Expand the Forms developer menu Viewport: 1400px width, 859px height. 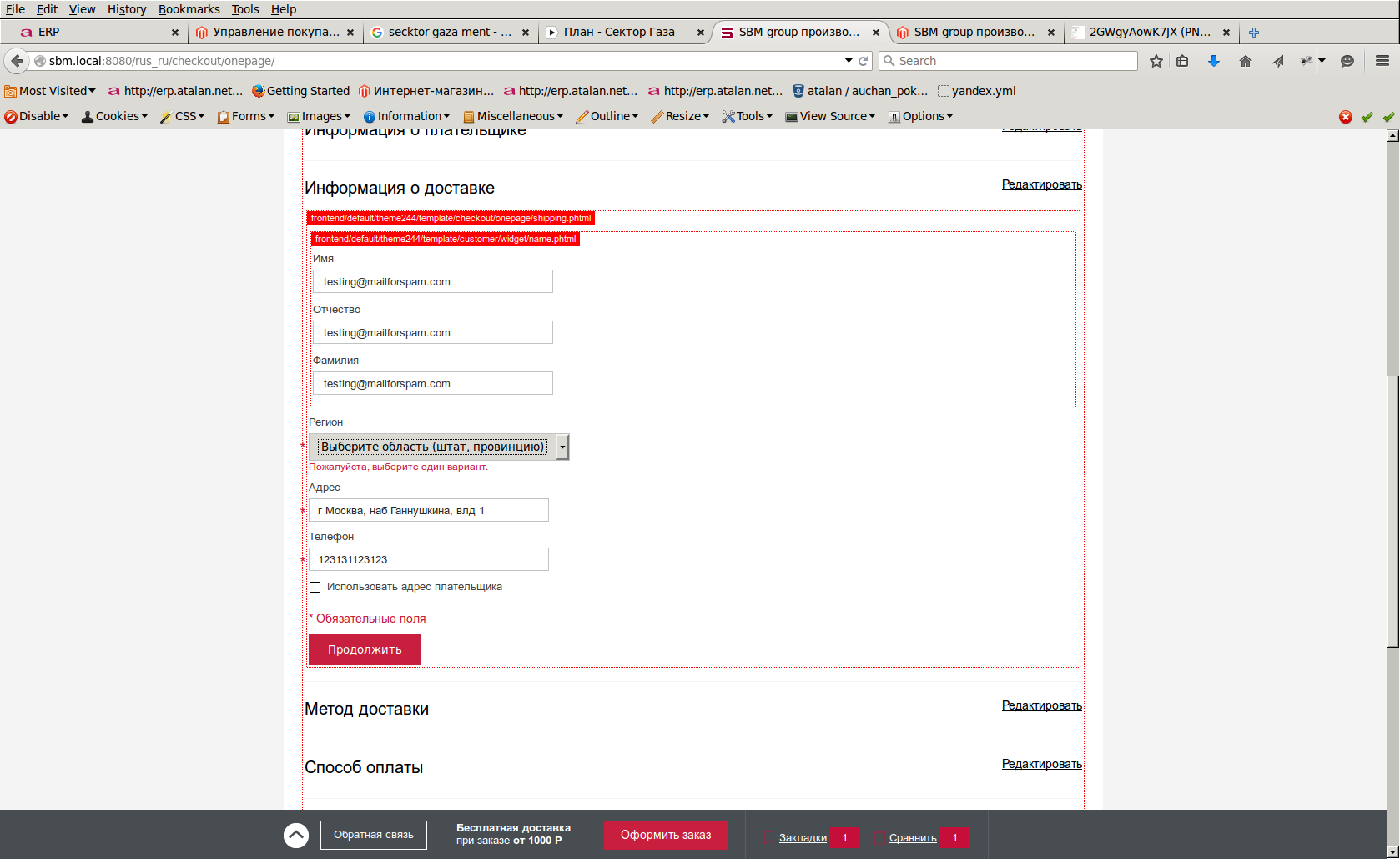coord(246,116)
